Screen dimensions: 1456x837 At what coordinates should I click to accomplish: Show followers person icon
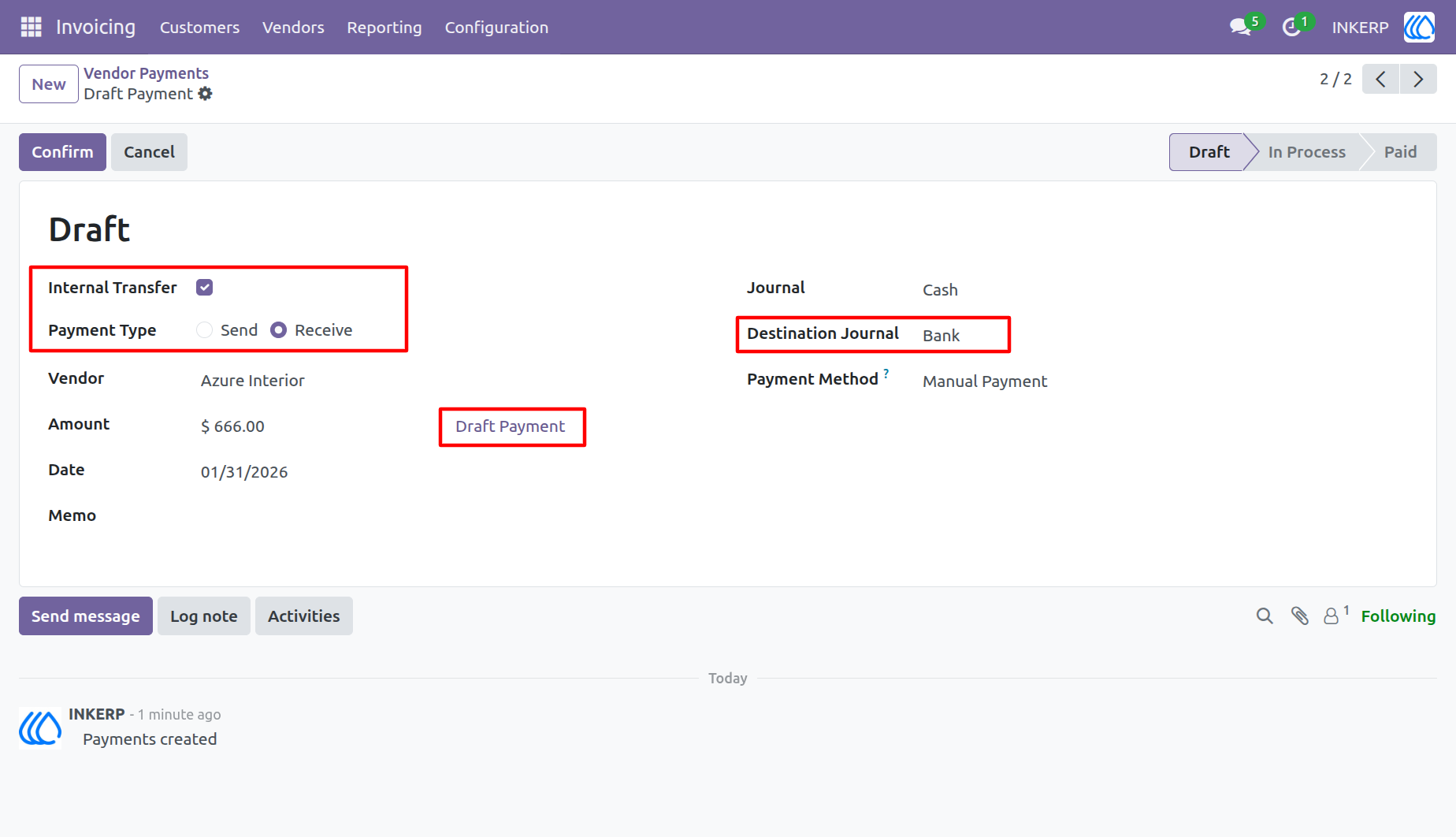[1332, 616]
